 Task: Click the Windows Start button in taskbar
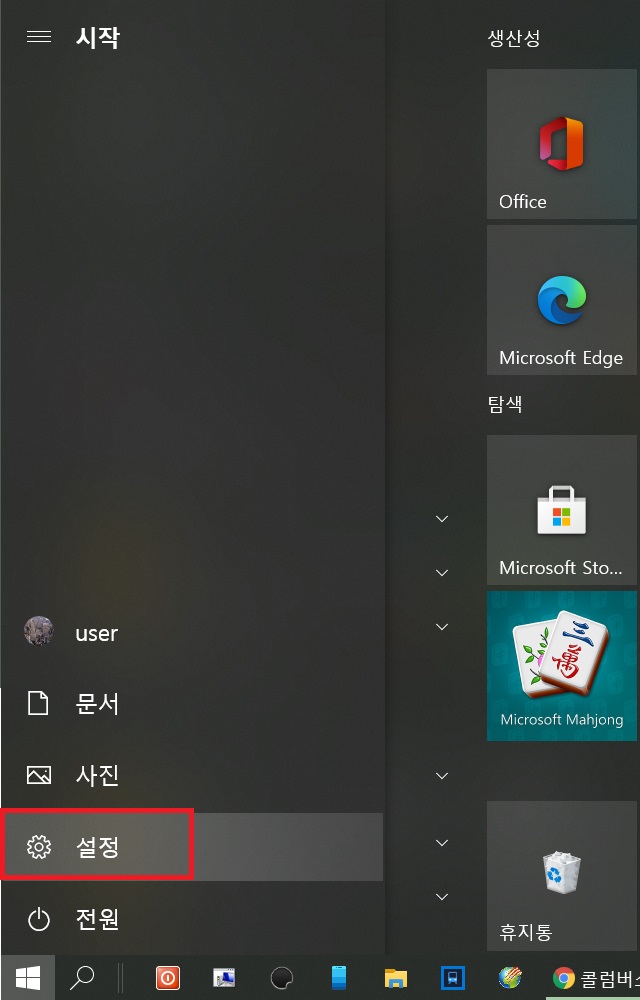coord(28,978)
